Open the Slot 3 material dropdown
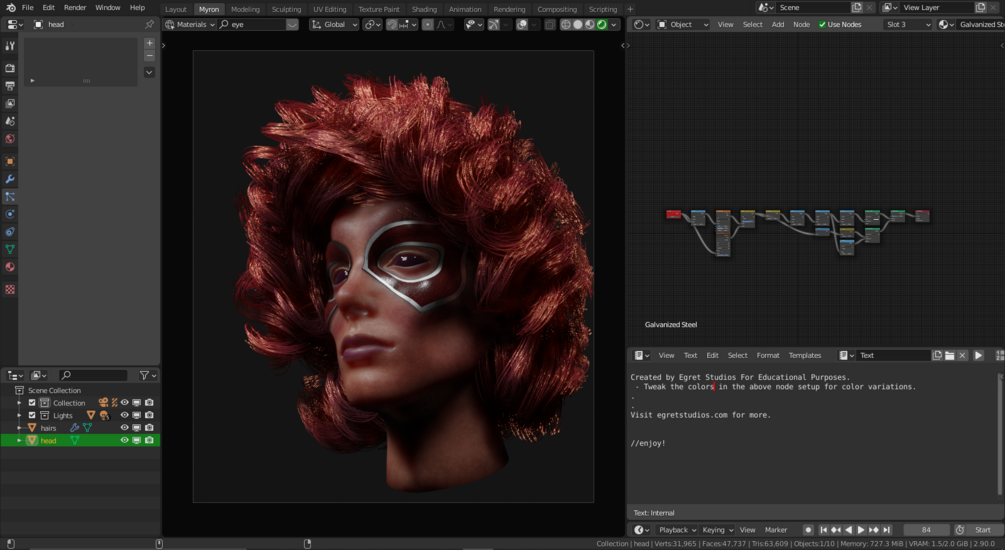Viewport: 1005px width, 550px height. click(x=909, y=24)
